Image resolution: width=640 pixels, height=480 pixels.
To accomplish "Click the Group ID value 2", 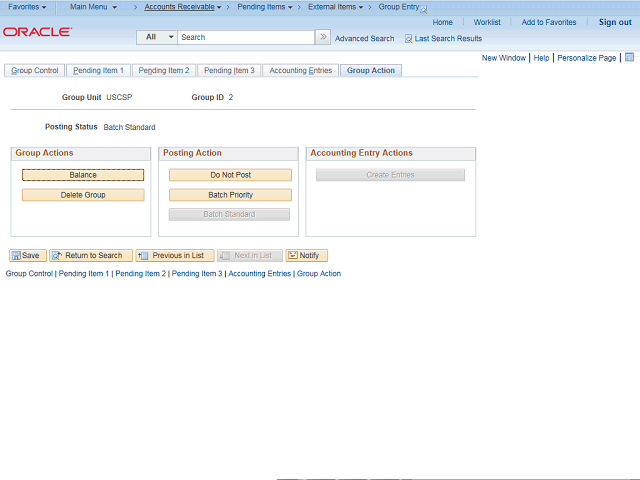I will pos(231,97).
